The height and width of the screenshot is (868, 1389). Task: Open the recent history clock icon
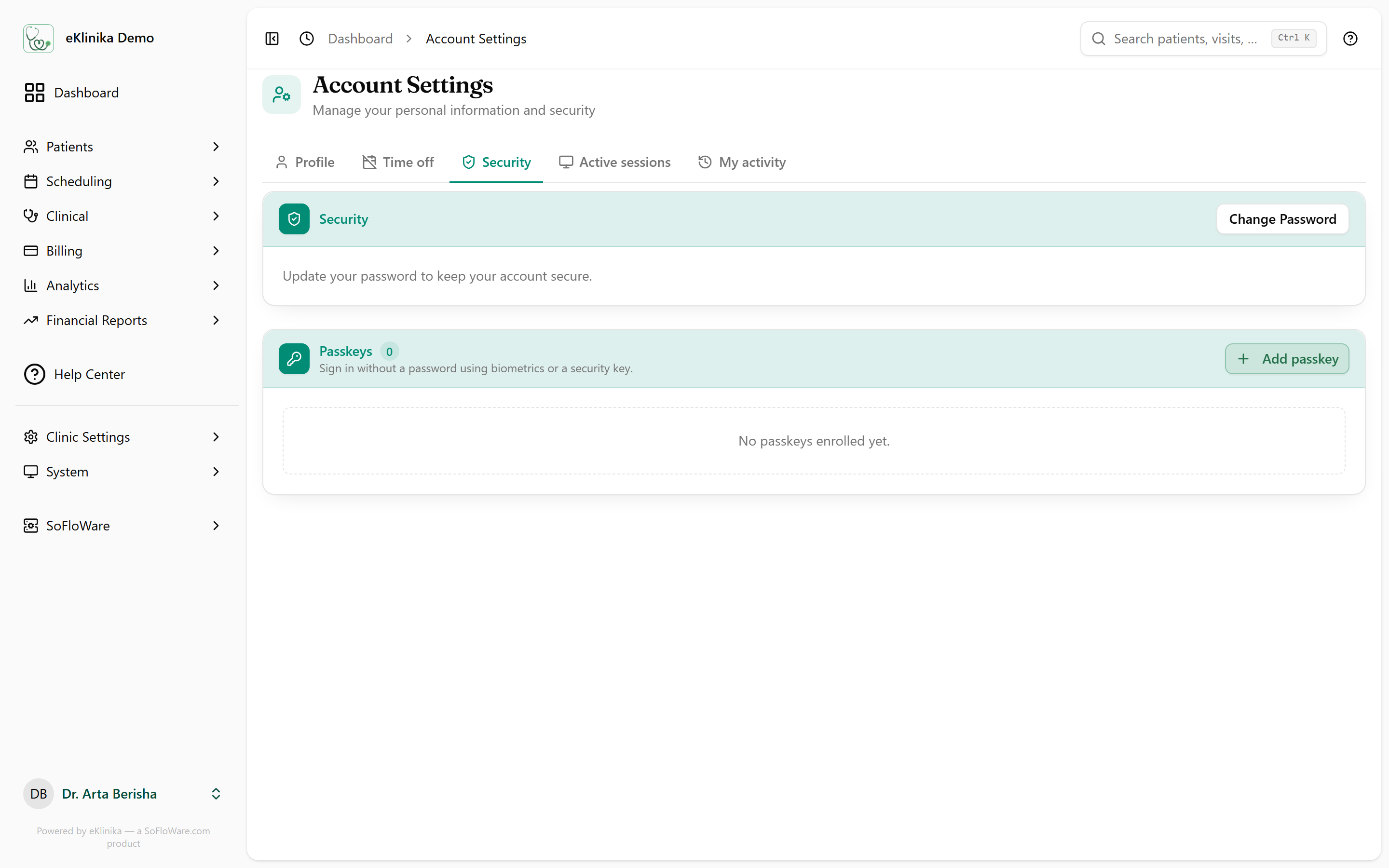307,39
